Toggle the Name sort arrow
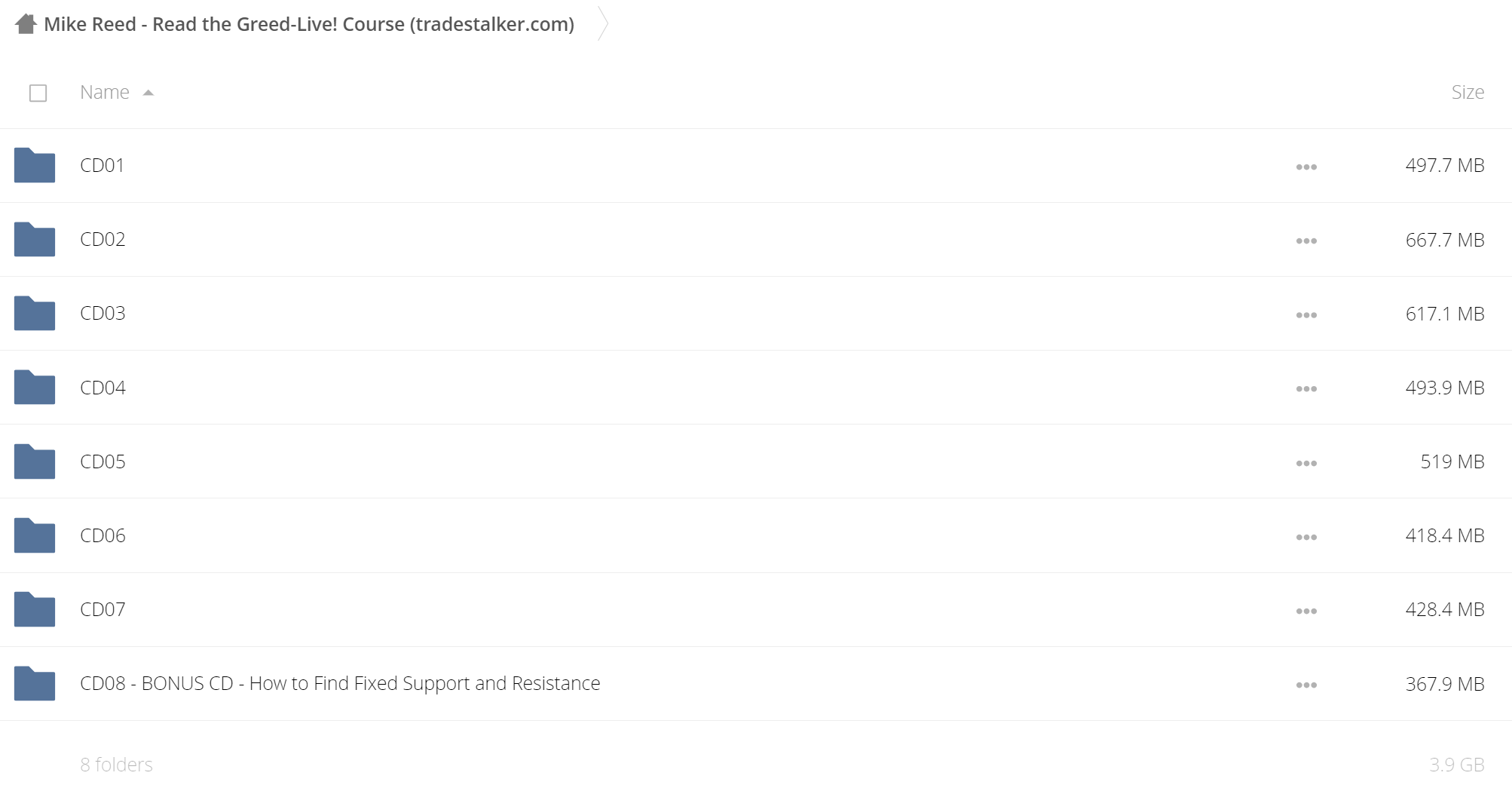 [148, 93]
